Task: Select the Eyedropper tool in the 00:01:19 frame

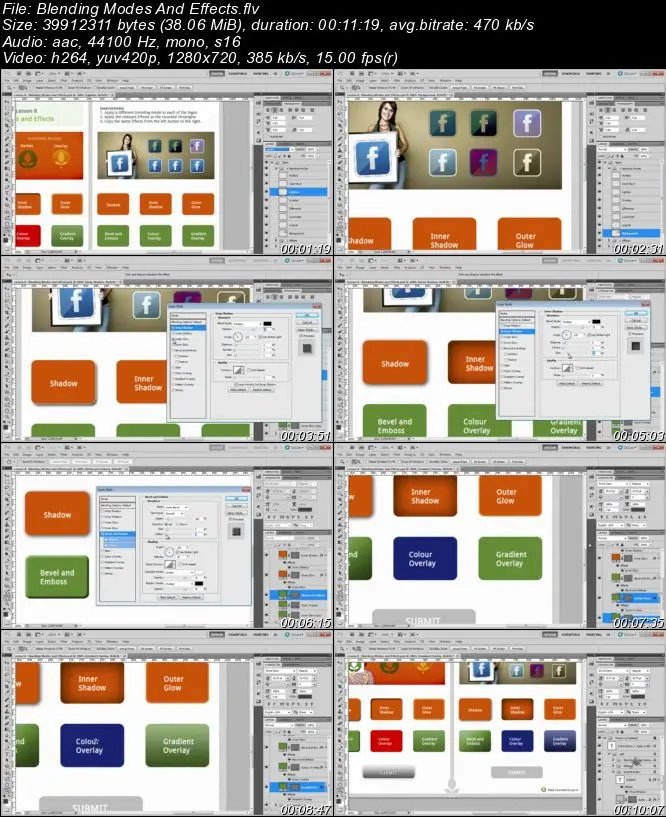Action: pyautogui.click(x=7, y=131)
